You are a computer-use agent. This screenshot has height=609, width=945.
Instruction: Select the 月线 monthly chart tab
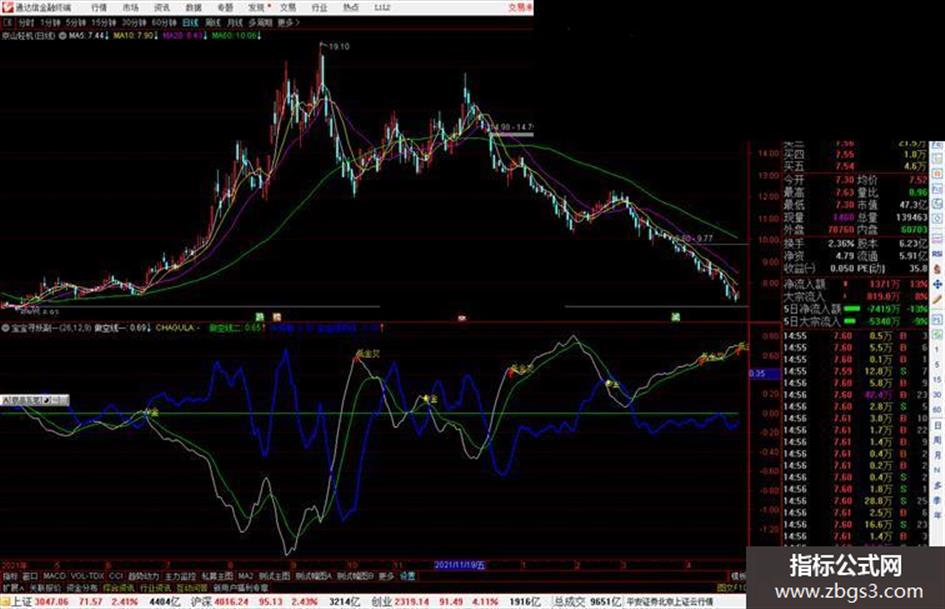[234, 22]
